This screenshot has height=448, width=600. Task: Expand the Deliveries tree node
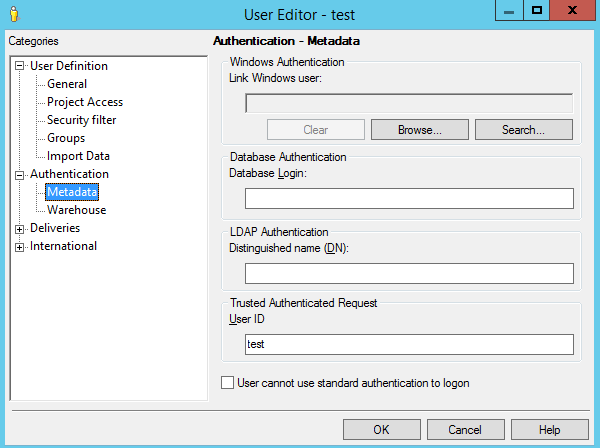[x=19, y=228]
